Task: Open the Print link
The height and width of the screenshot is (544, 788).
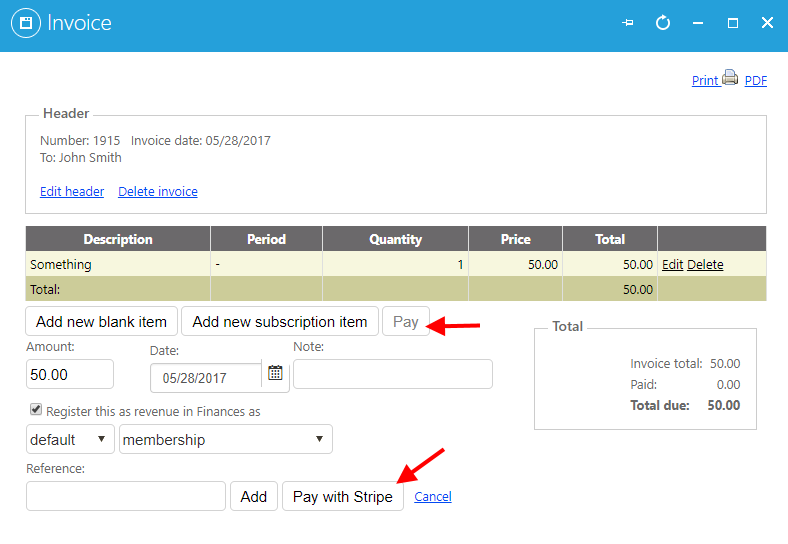Action: click(705, 80)
